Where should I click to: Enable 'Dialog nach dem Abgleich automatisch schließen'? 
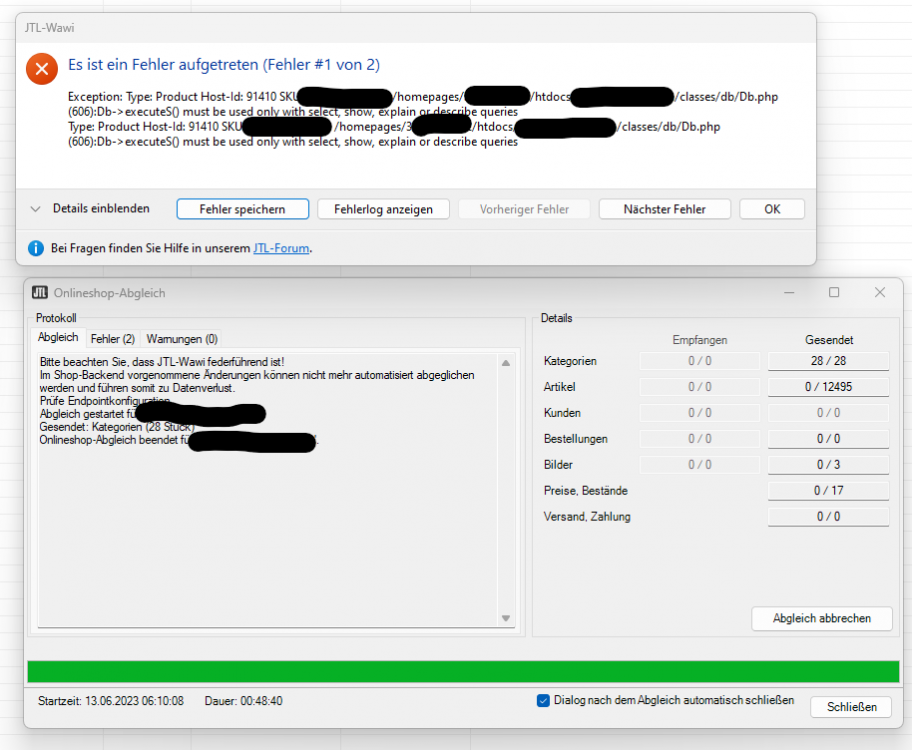[543, 701]
